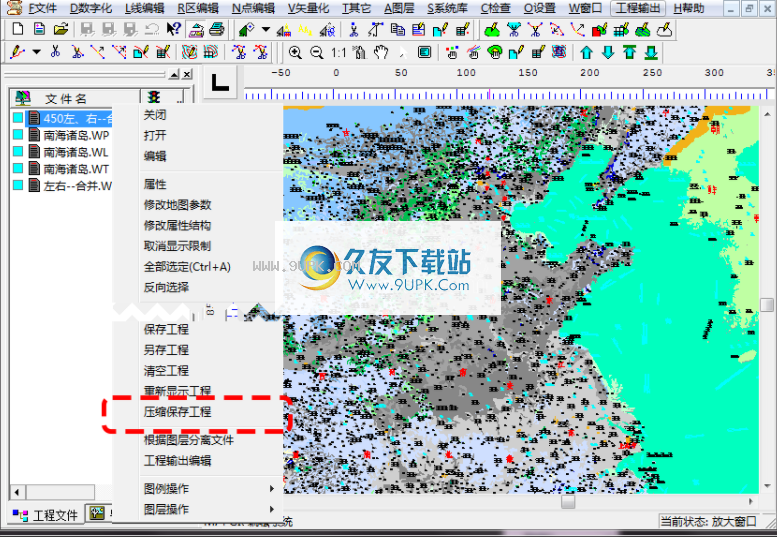Toggle checkbox for 南海诸岛.WT

point(18,168)
